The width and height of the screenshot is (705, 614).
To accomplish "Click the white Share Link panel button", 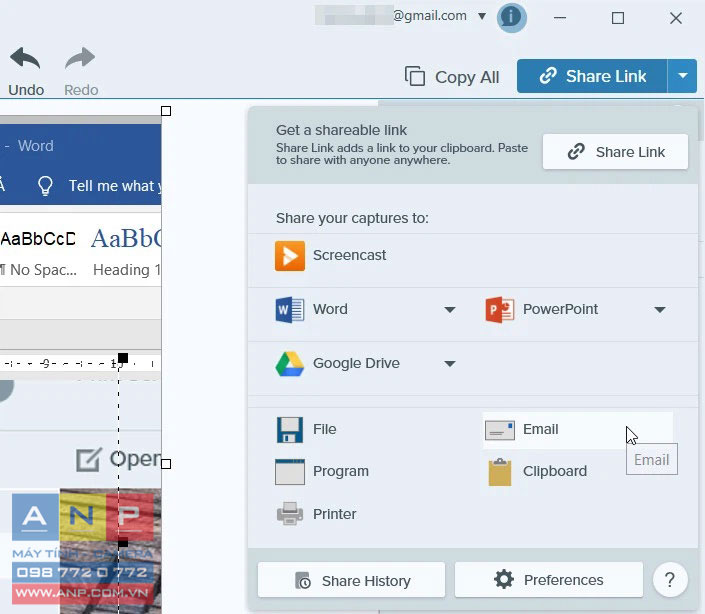I will click(615, 152).
